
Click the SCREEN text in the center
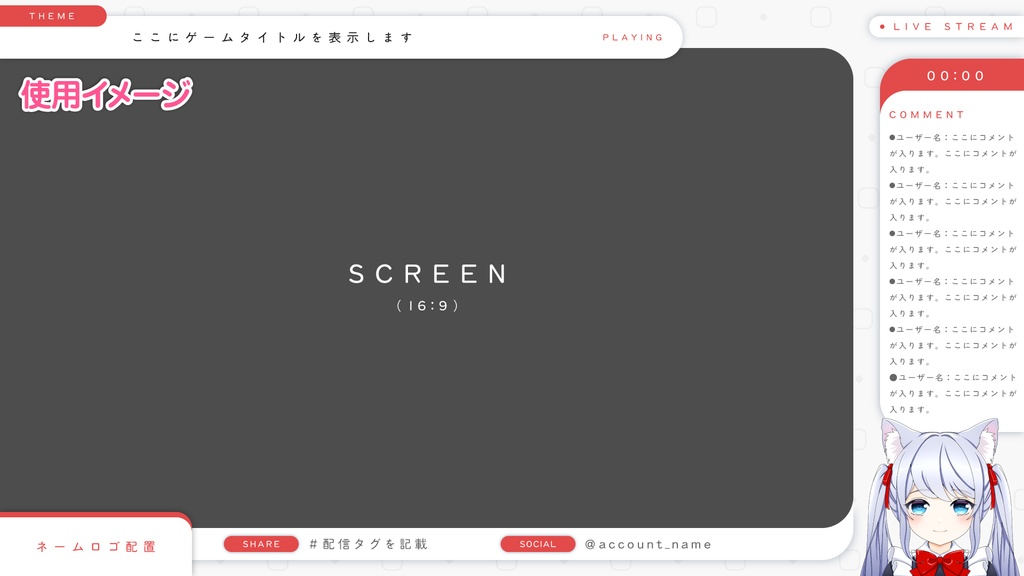click(x=428, y=274)
